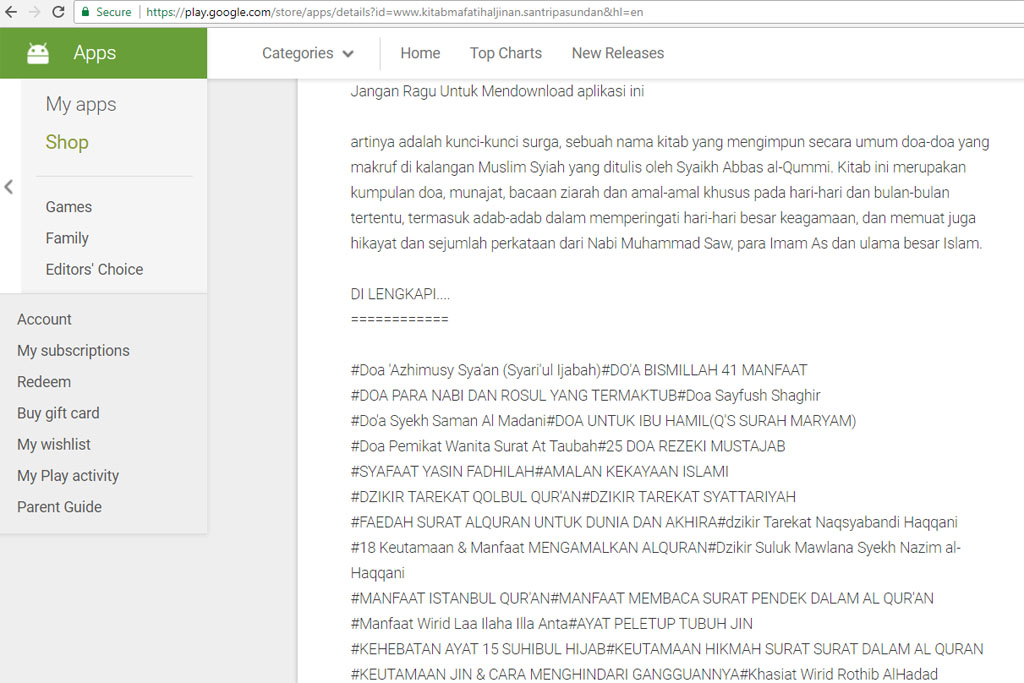Click the green Secure padlock icon

86,12
